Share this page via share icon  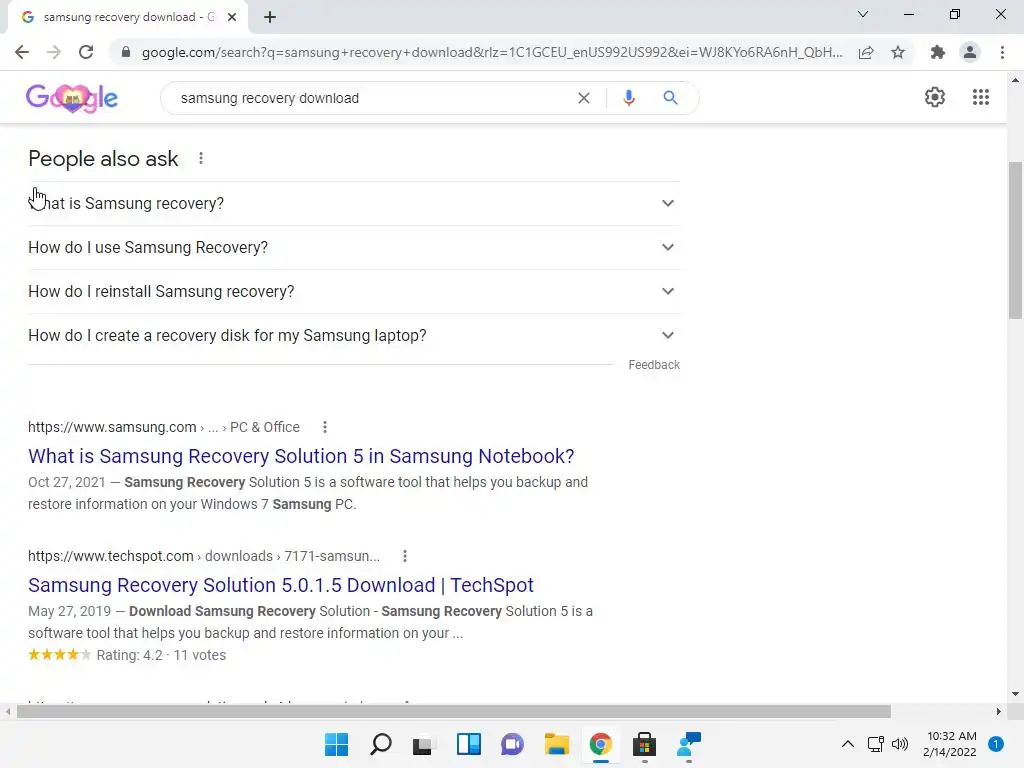[x=866, y=52]
